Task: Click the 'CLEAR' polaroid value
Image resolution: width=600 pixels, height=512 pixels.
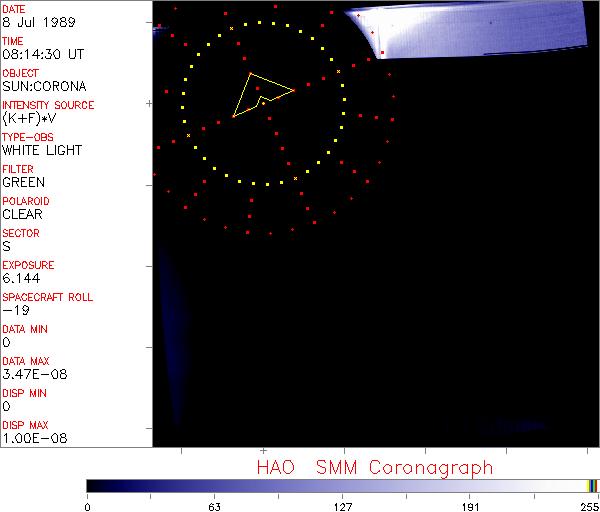Action: (x=22, y=215)
